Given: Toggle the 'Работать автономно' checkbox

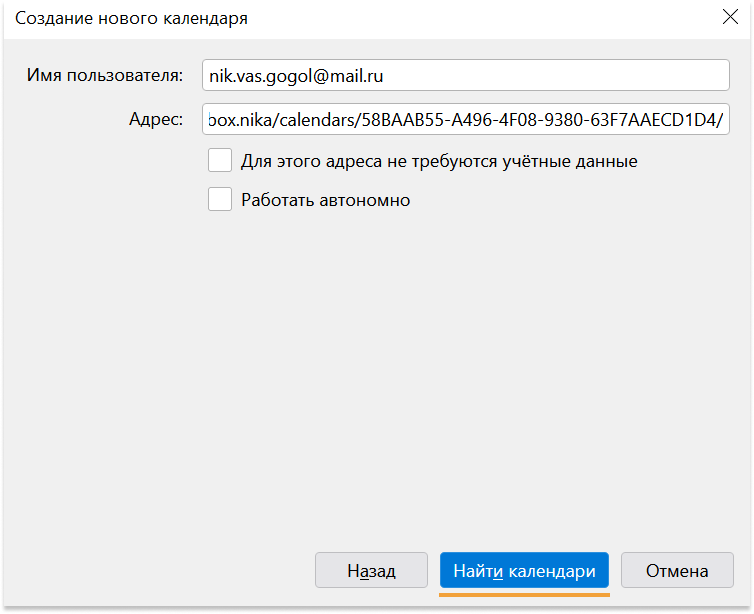Looking at the screenshot, I should tap(220, 199).
